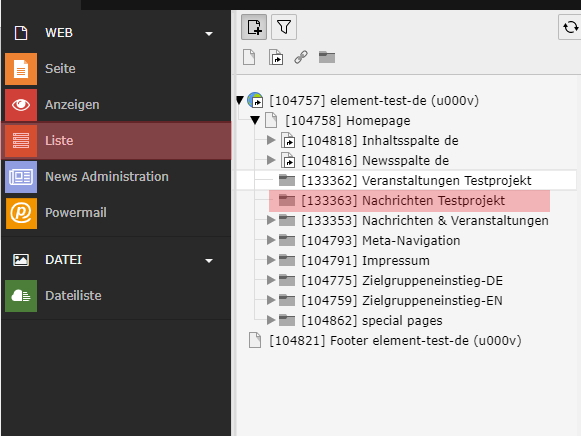Click the folder page type icon
This screenshot has height=436, width=581.
327,57
